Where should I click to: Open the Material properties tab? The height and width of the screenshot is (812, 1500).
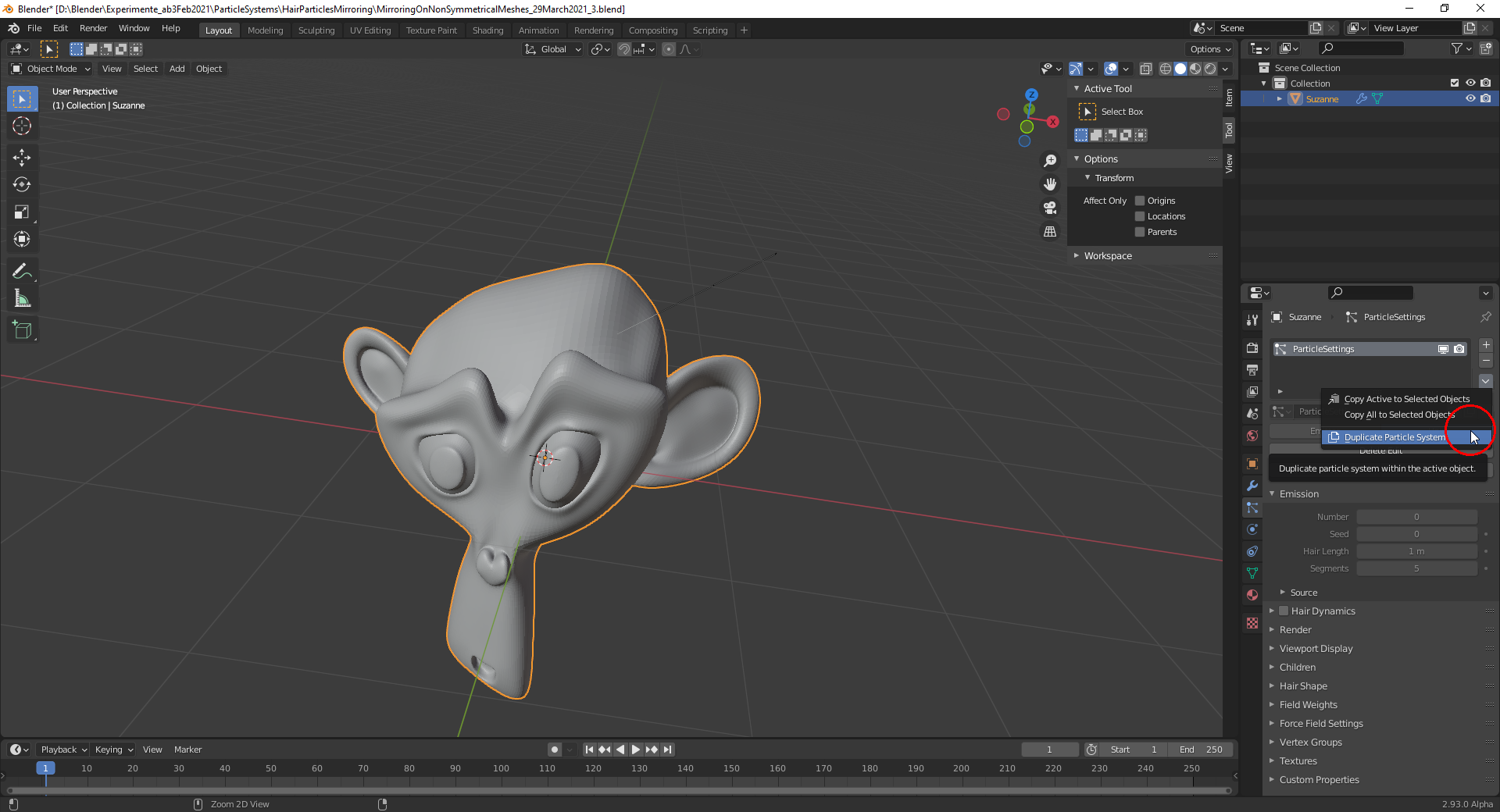(1252, 595)
